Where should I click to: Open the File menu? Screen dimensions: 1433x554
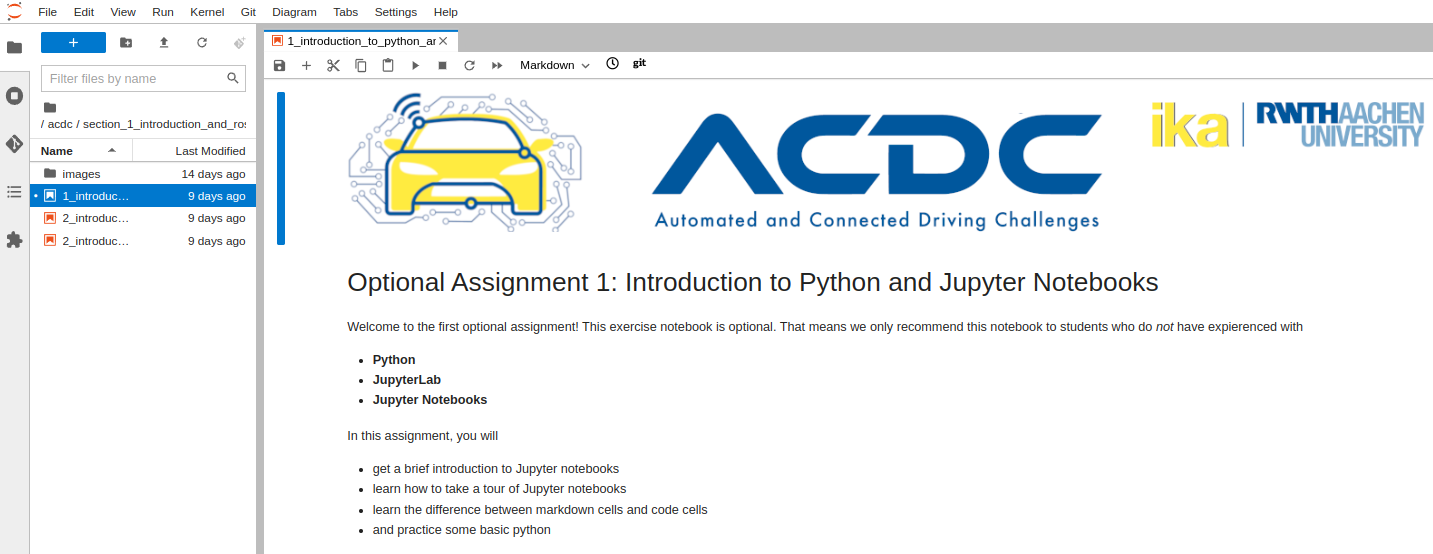point(47,12)
